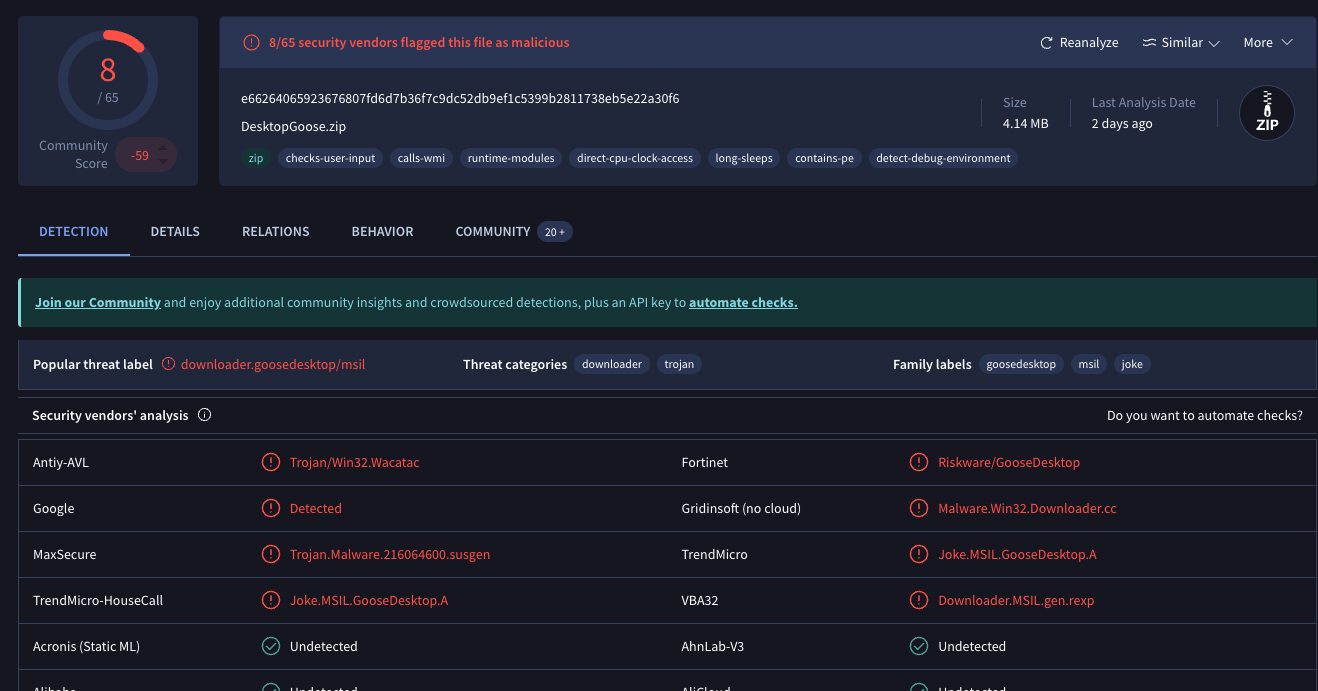The height and width of the screenshot is (691, 1318).
Task: Click the DesktopGoose.zip file name
Action: coord(294,127)
